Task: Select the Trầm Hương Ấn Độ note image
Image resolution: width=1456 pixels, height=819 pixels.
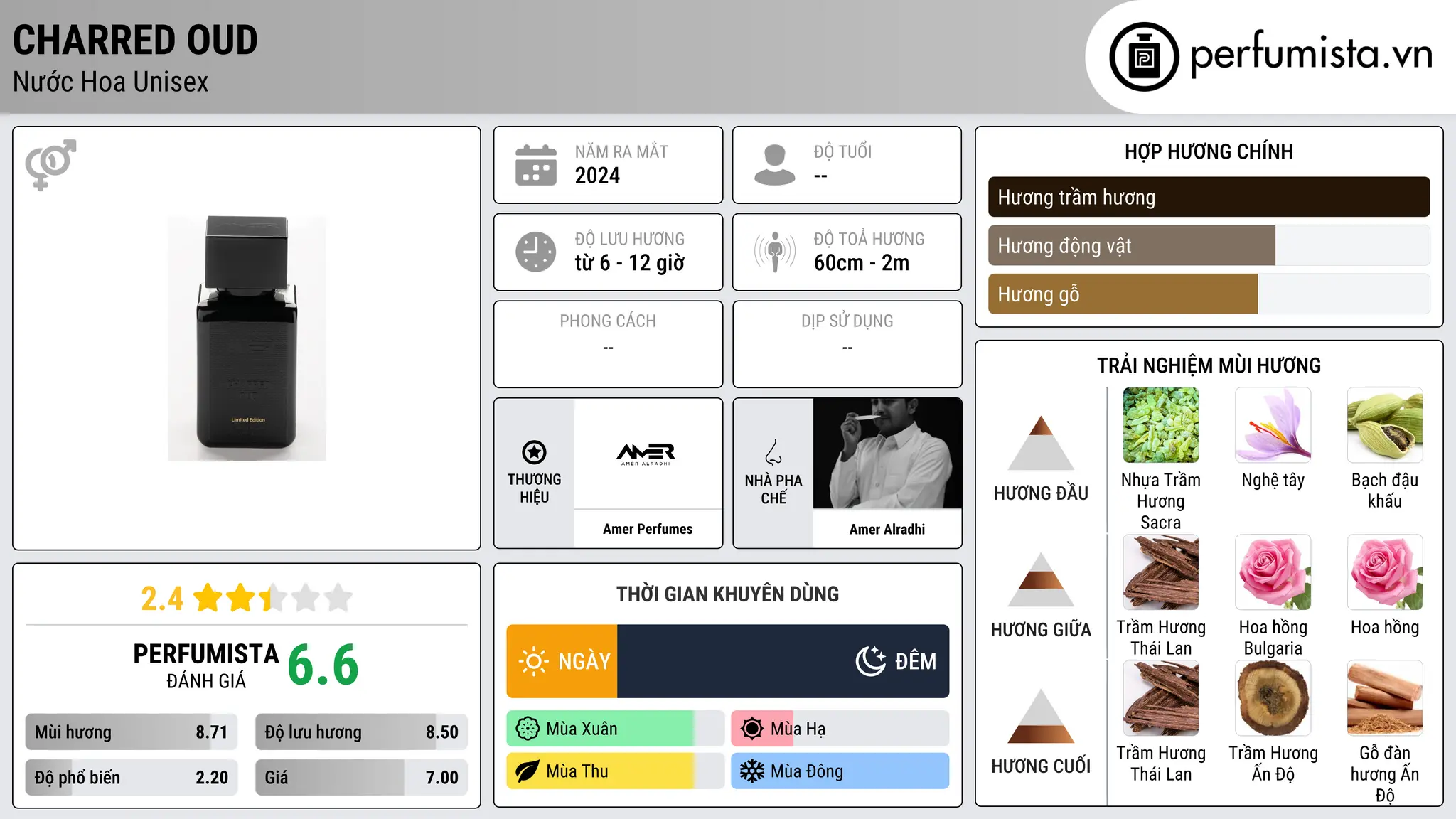Action: click(1273, 698)
